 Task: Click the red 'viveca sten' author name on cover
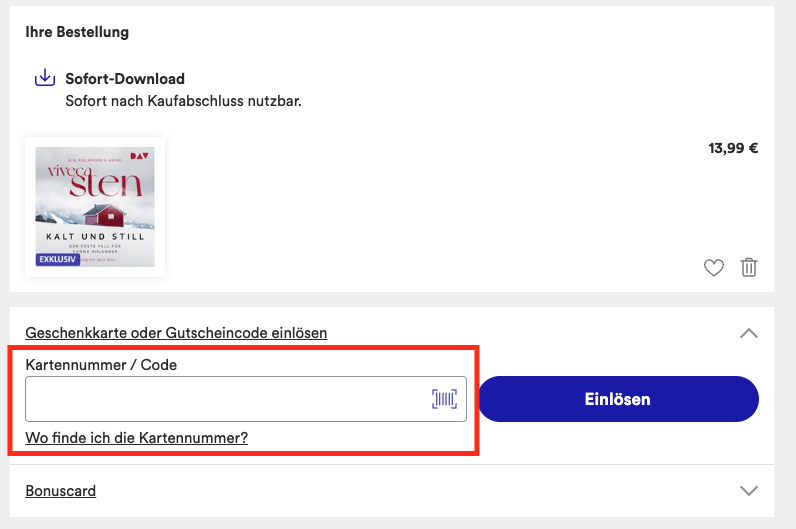95,181
